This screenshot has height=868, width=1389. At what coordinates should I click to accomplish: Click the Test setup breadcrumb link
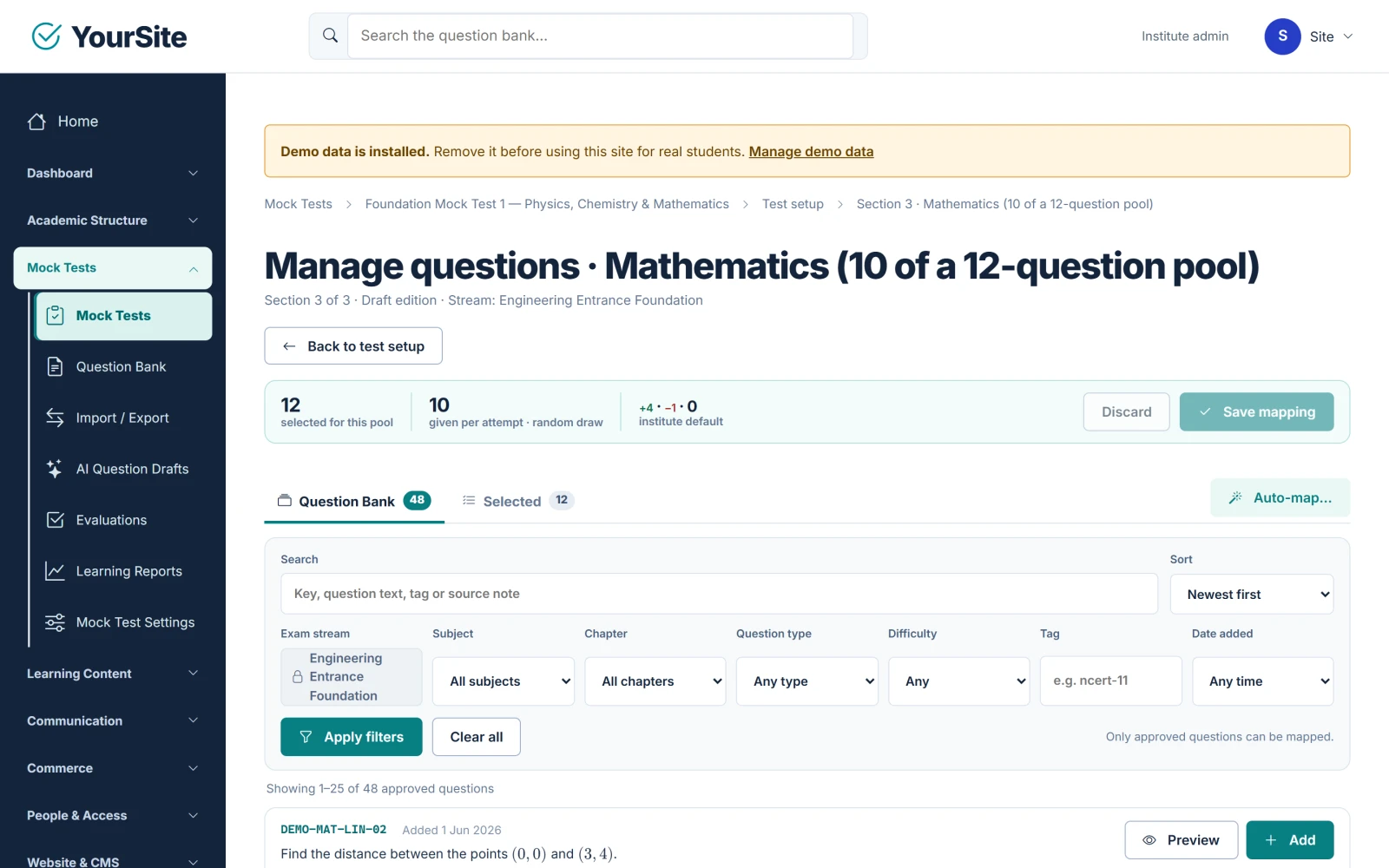pyautogui.click(x=793, y=204)
